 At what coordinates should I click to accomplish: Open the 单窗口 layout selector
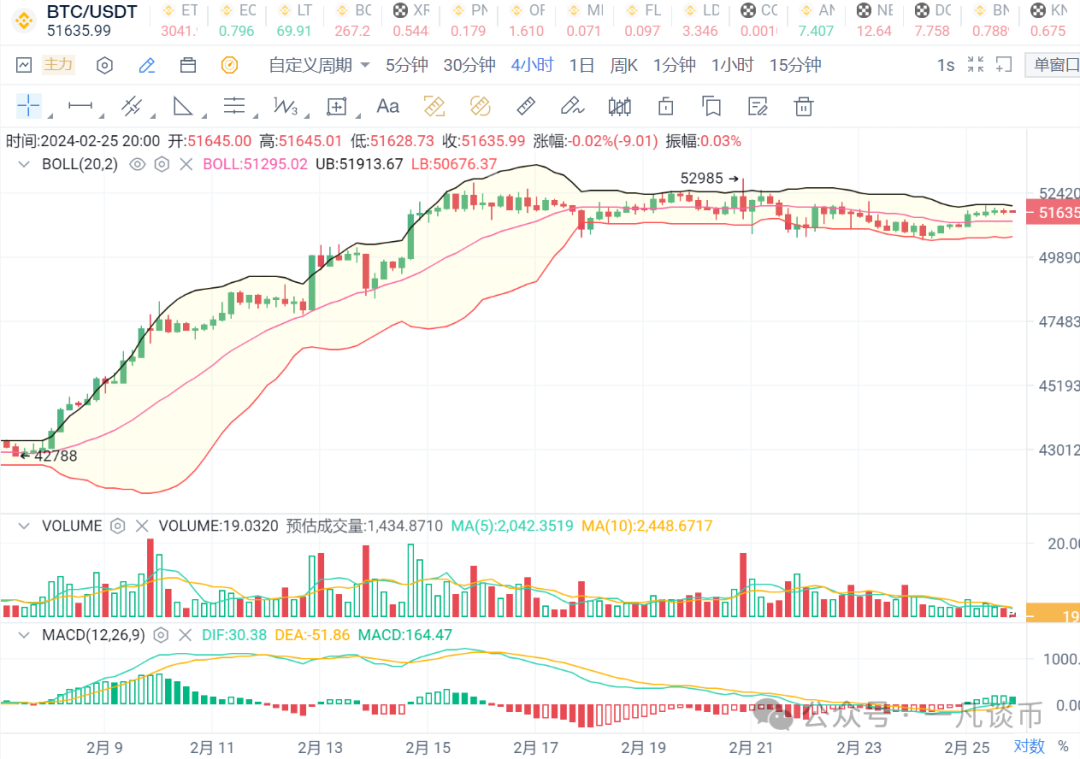point(1053,65)
